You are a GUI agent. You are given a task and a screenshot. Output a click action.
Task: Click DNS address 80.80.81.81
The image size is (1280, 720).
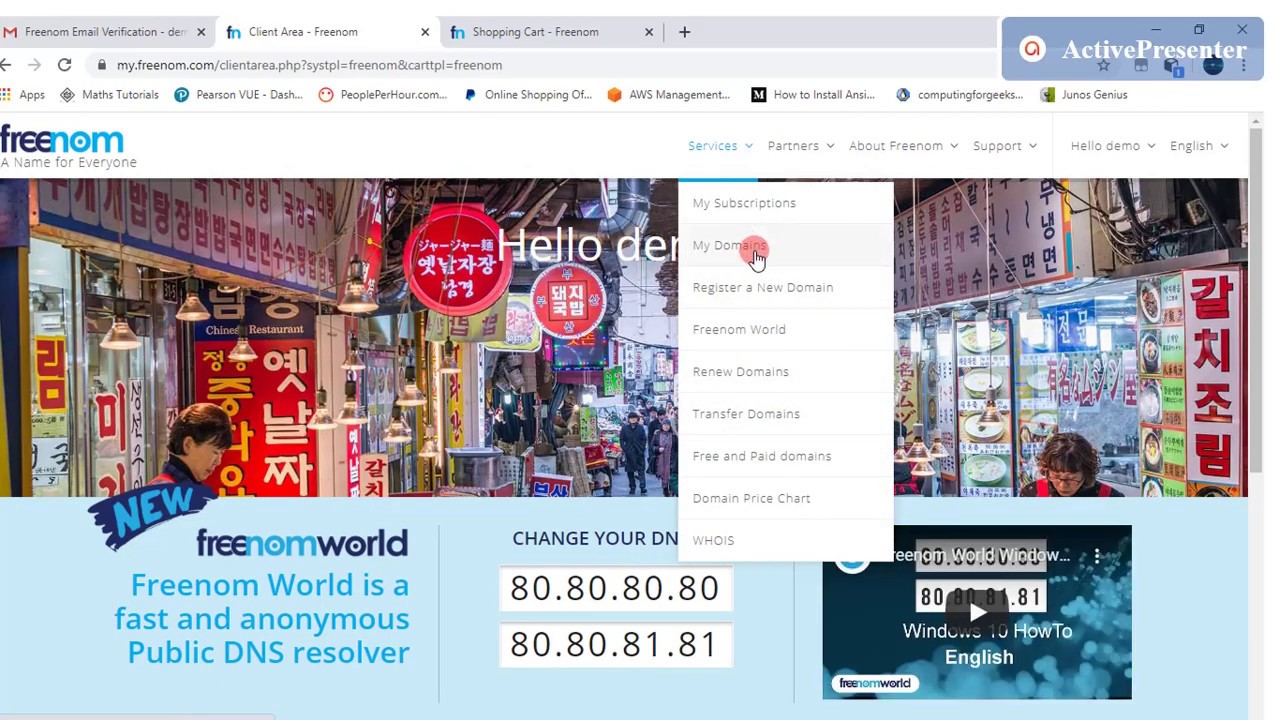coord(615,644)
